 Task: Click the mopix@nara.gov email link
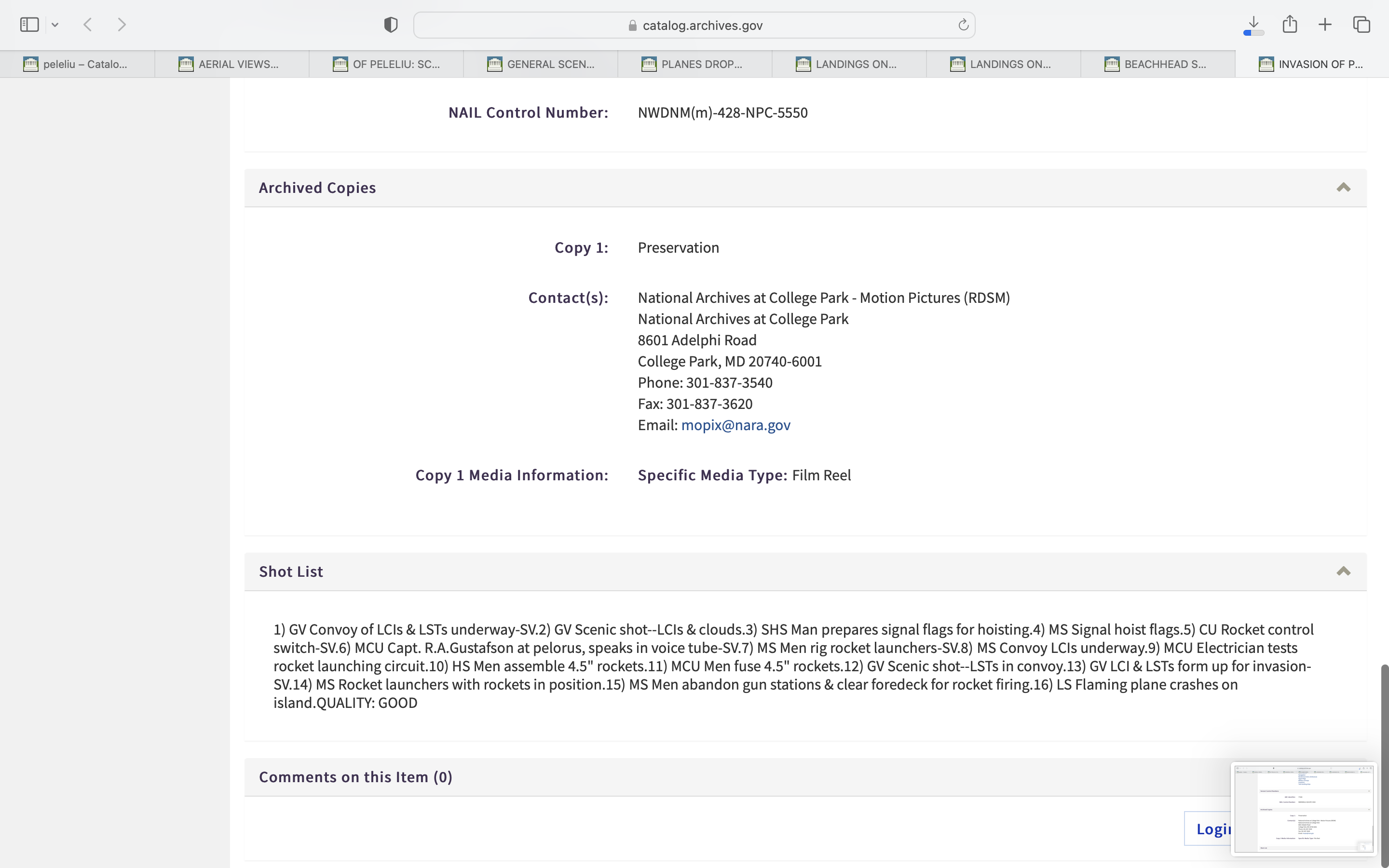point(735,425)
